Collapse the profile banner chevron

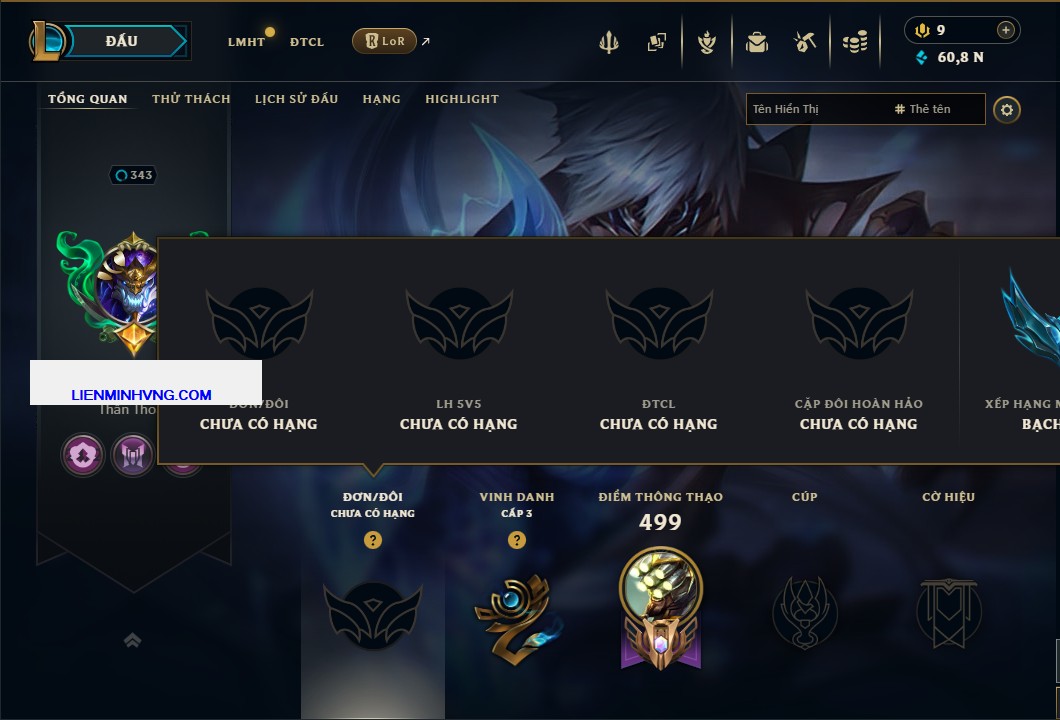point(132,640)
